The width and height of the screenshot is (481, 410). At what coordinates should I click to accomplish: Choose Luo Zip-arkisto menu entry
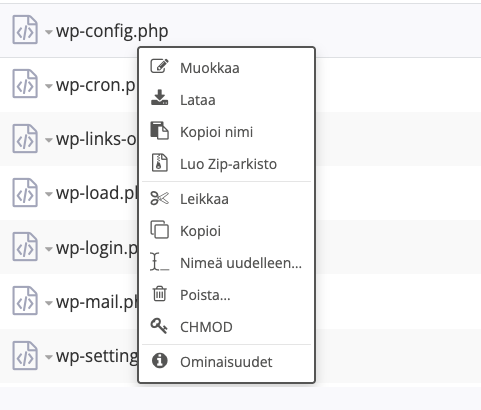[227, 164]
